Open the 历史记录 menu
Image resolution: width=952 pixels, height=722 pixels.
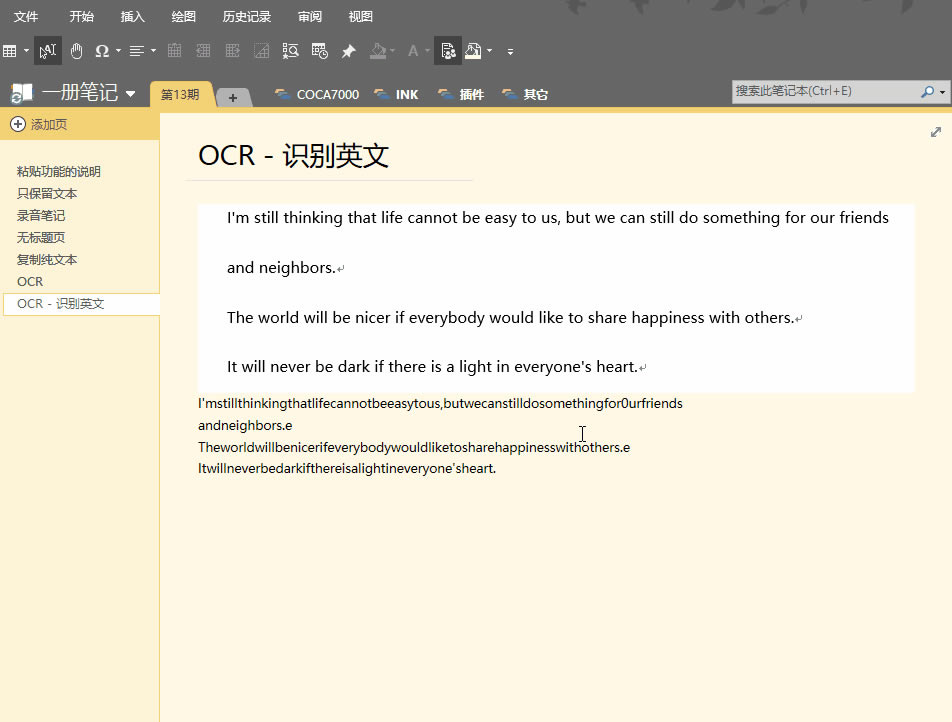click(246, 17)
